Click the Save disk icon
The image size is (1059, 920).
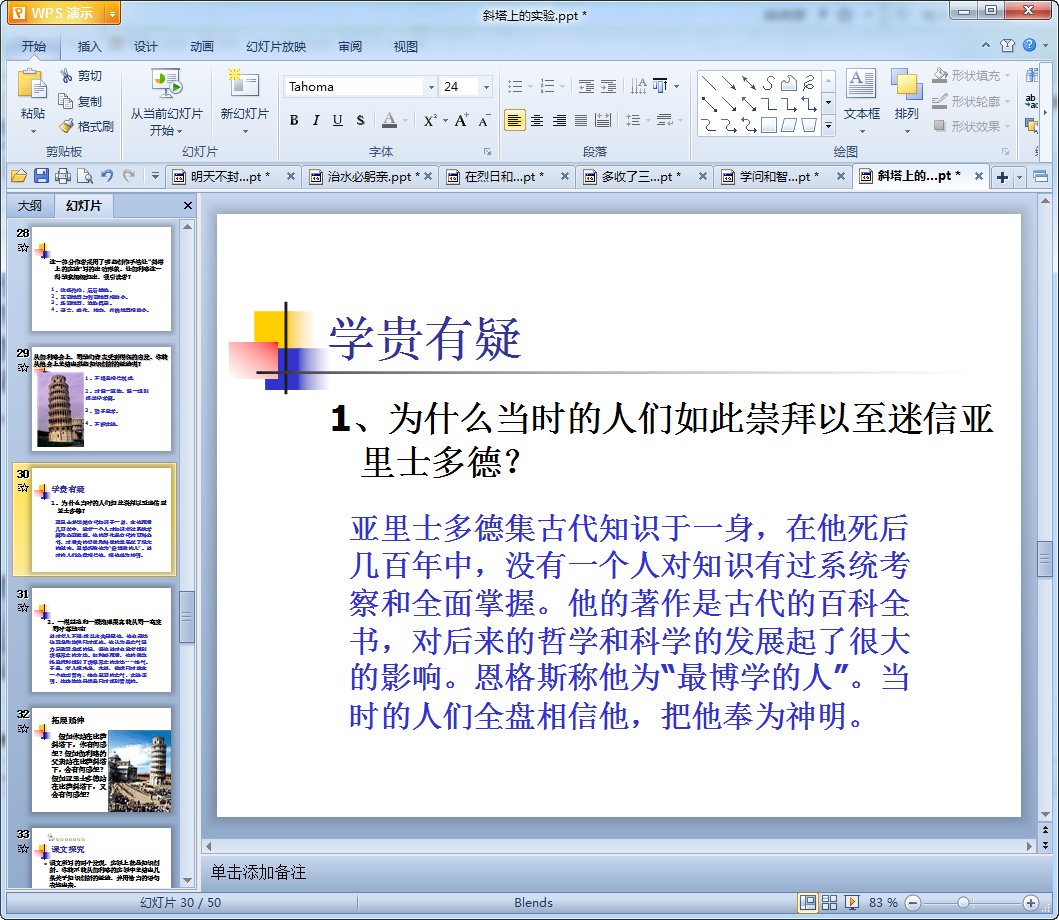click(x=41, y=176)
